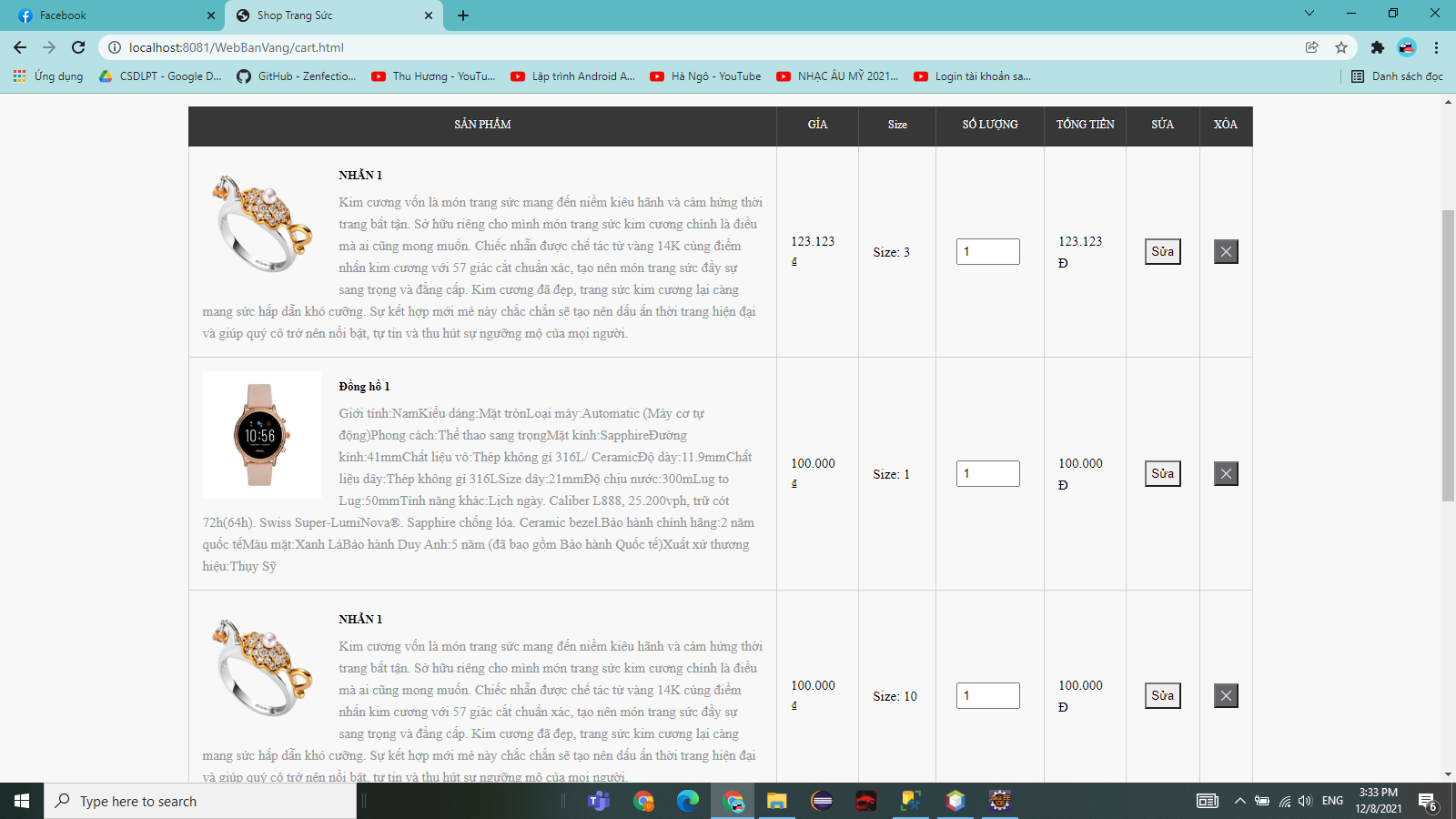Click the browser profile avatar
Screen dimensions: 1456x819
coord(1408,46)
